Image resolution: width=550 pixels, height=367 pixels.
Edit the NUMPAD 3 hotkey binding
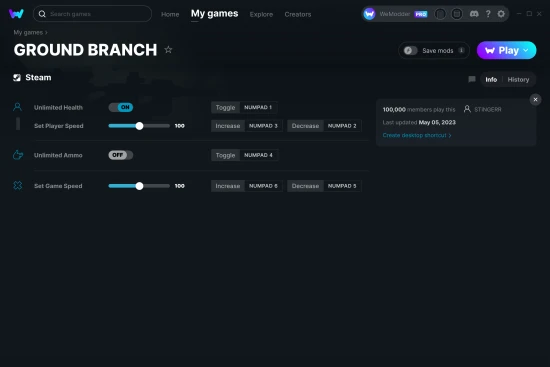(263, 126)
